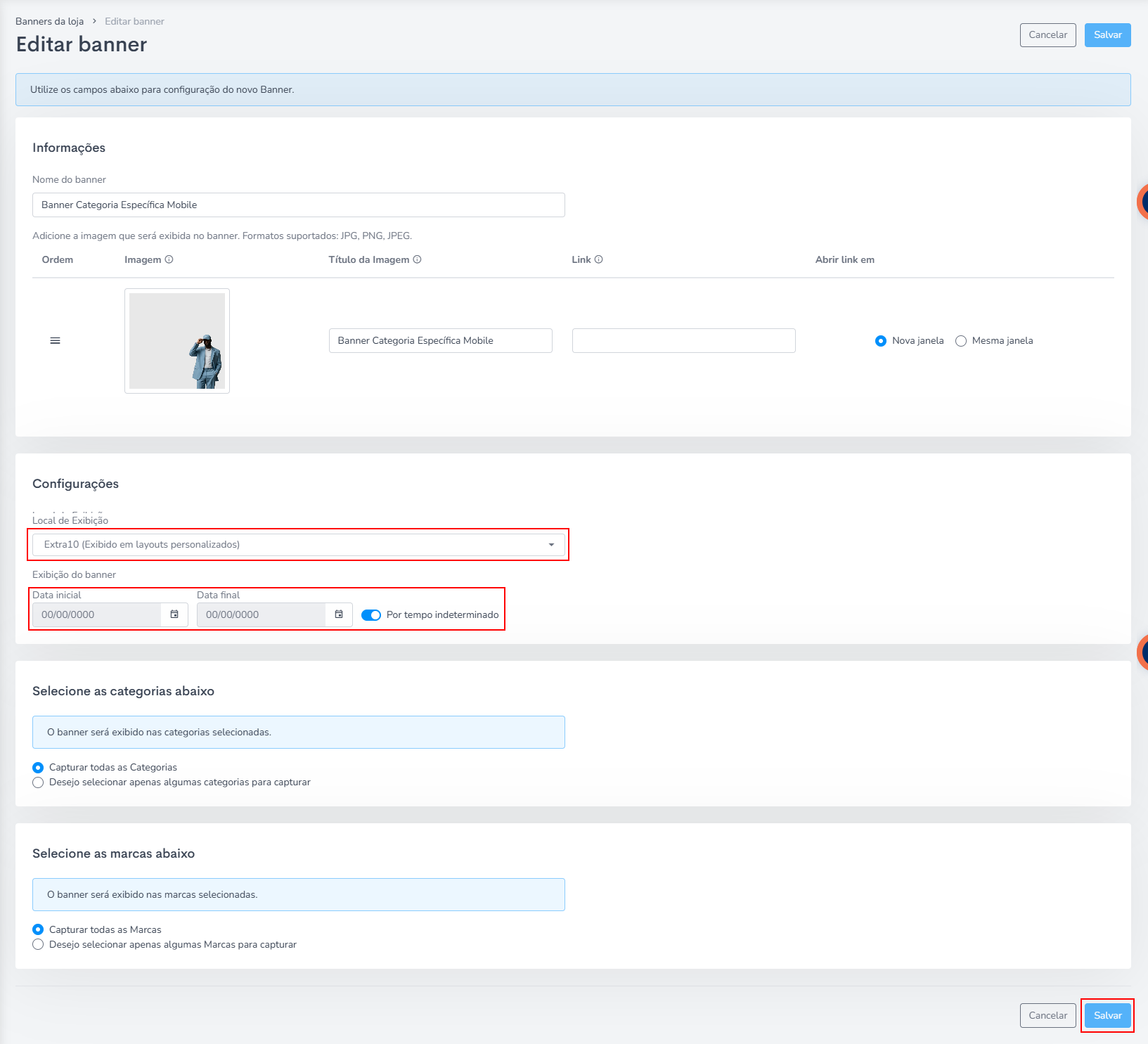Open the Data inicial calendar picker

[x=174, y=614]
